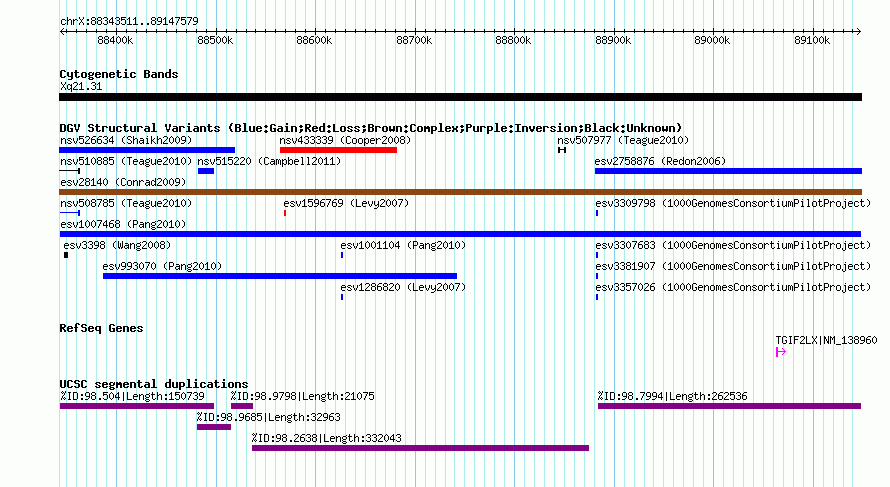The width and height of the screenshot is (890, 487).
Task: Click the 88400k ruler tick label
Action: [x=115, y=40]
